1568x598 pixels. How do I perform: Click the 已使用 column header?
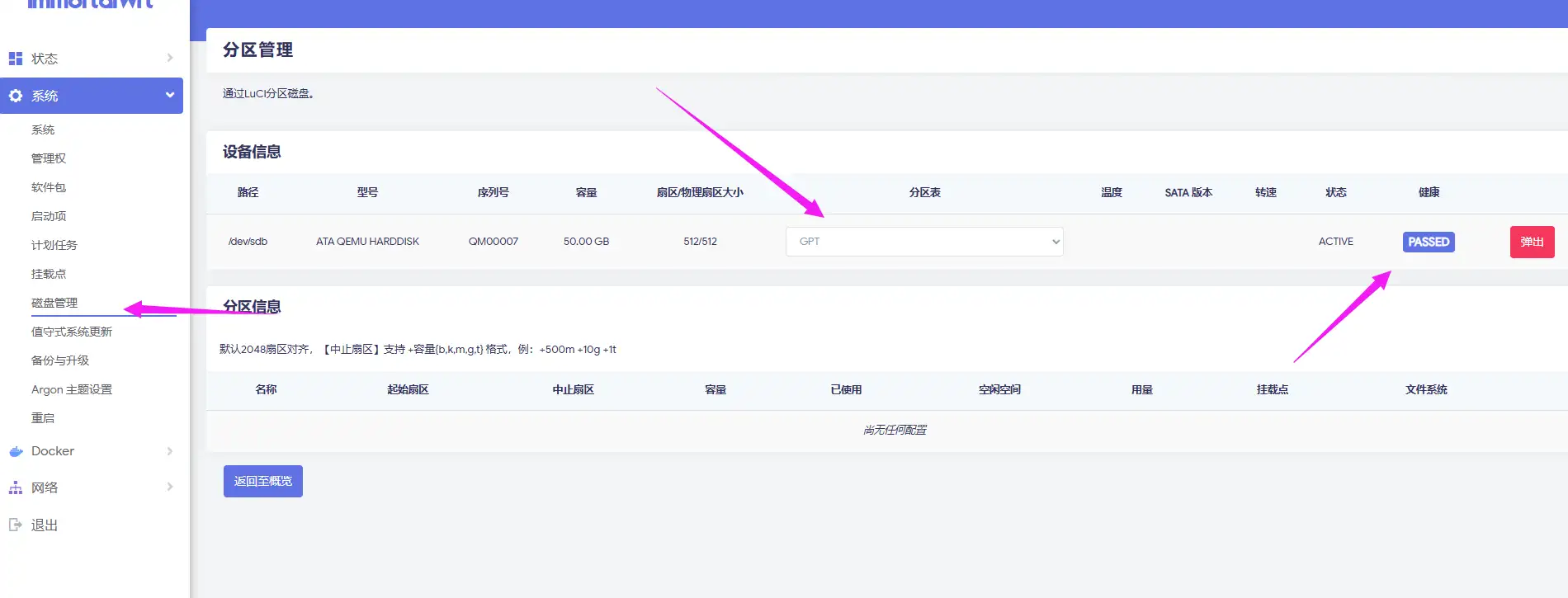point(846,389)
